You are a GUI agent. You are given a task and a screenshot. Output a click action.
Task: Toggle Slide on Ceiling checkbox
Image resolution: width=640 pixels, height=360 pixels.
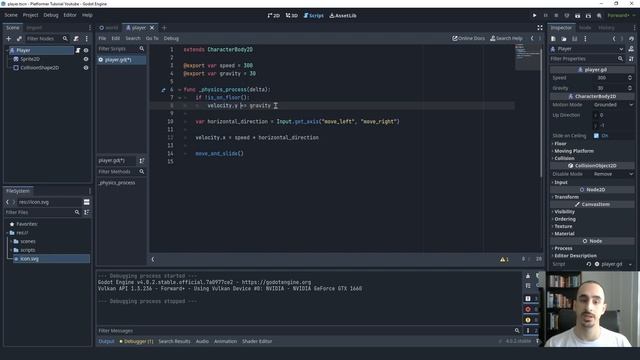pos(596,136)
